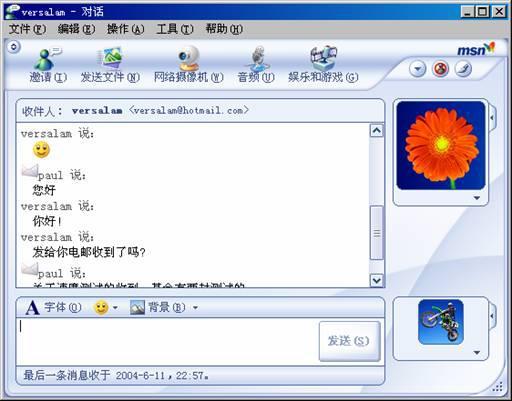Click the Send File (发送文件) icon

click(110, 58)
